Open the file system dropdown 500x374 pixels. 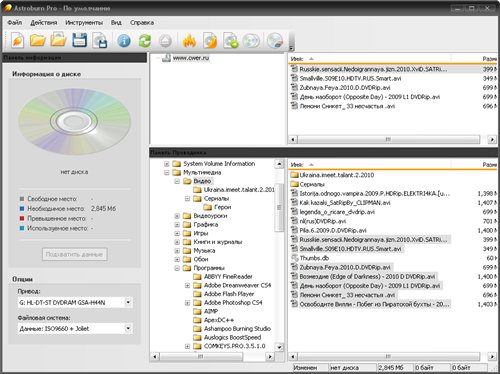128,328
